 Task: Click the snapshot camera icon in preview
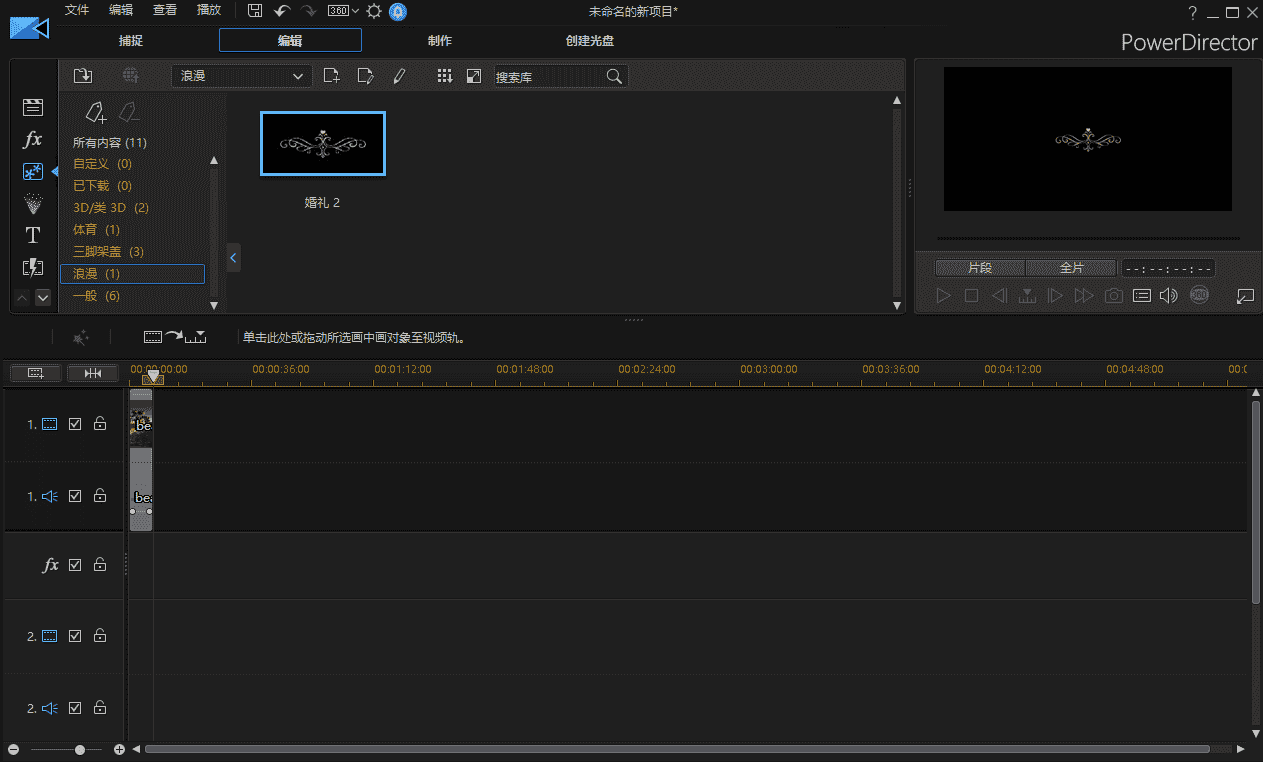click(x=1113, y=296)
